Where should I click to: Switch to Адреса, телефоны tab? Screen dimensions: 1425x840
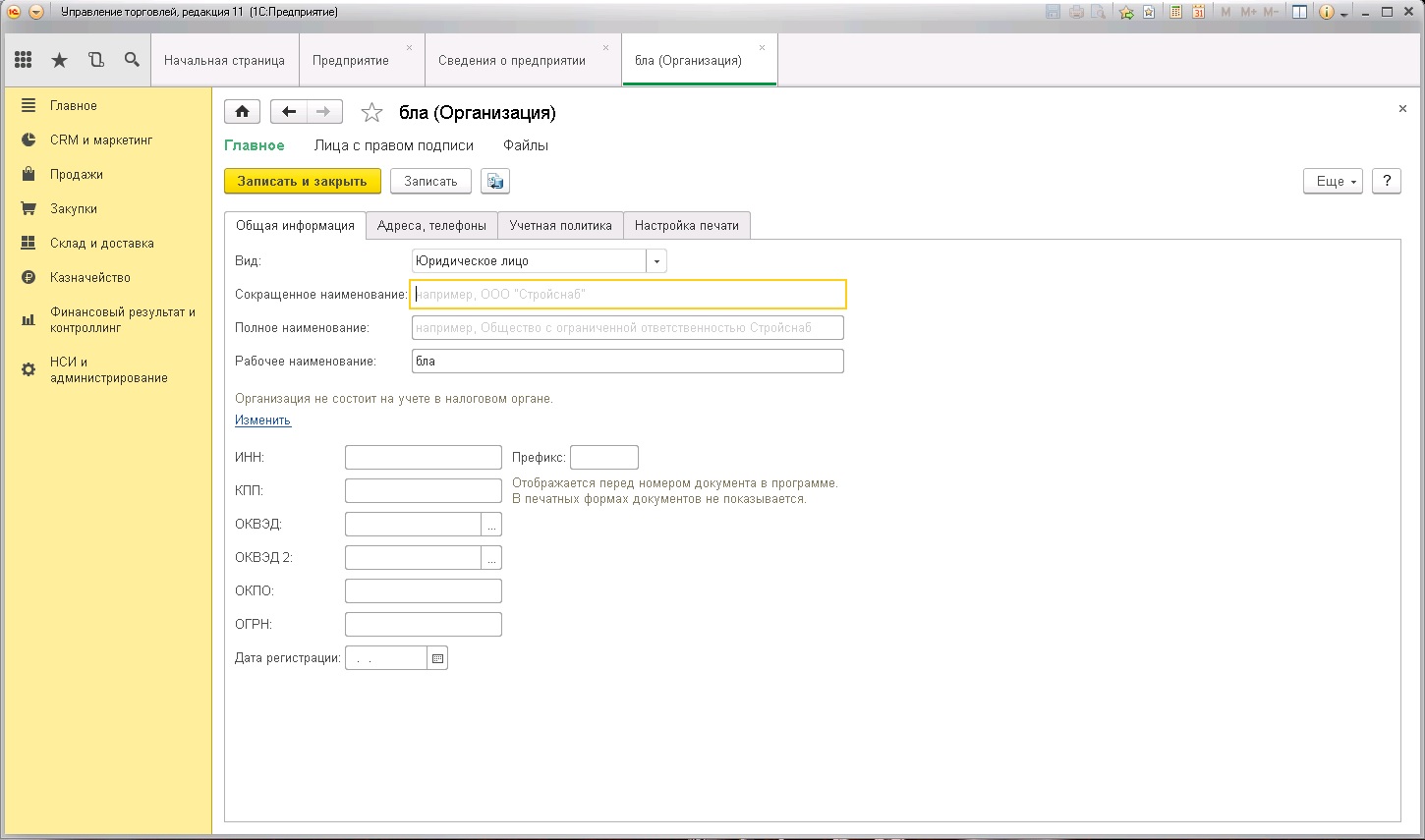pyautogui.click(x=431, y=225)
